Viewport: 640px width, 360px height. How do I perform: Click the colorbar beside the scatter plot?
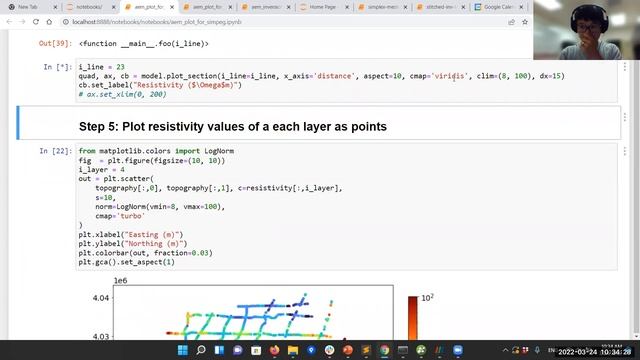(413, 318)
